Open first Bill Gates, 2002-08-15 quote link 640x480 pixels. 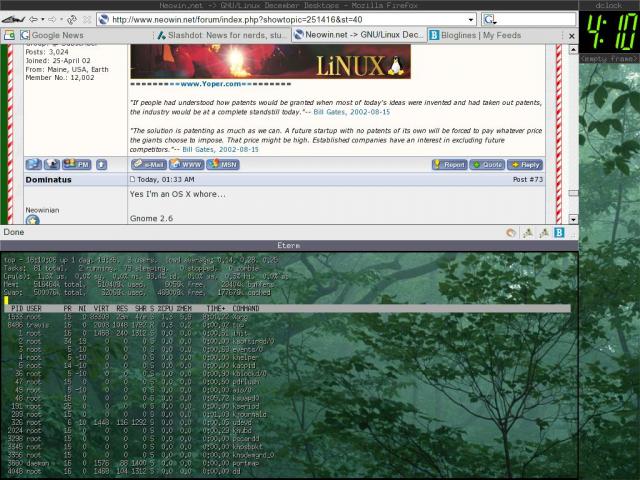coord(351,112)
